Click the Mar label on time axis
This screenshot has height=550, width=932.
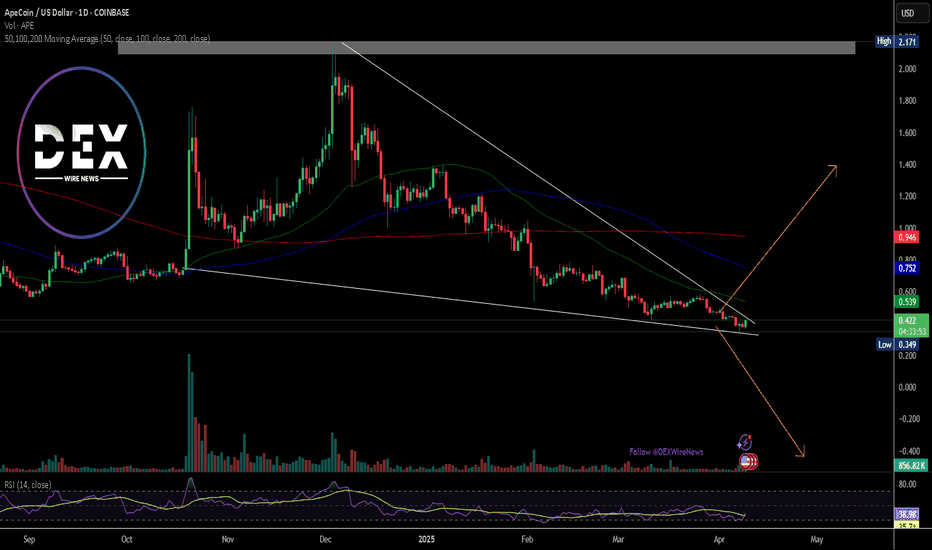pos(618,539)
